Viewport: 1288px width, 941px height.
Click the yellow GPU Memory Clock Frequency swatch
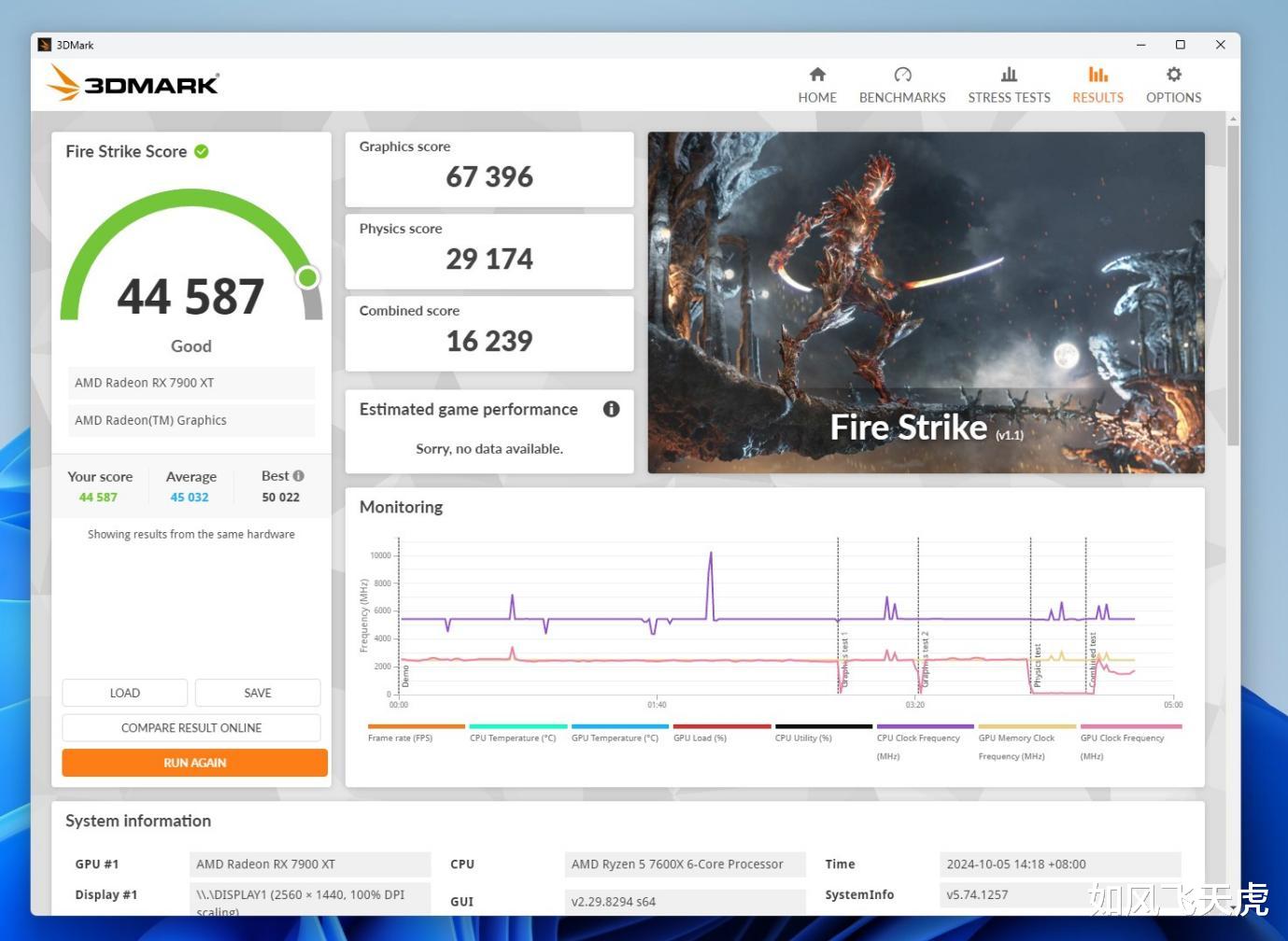click(1027, 726)
